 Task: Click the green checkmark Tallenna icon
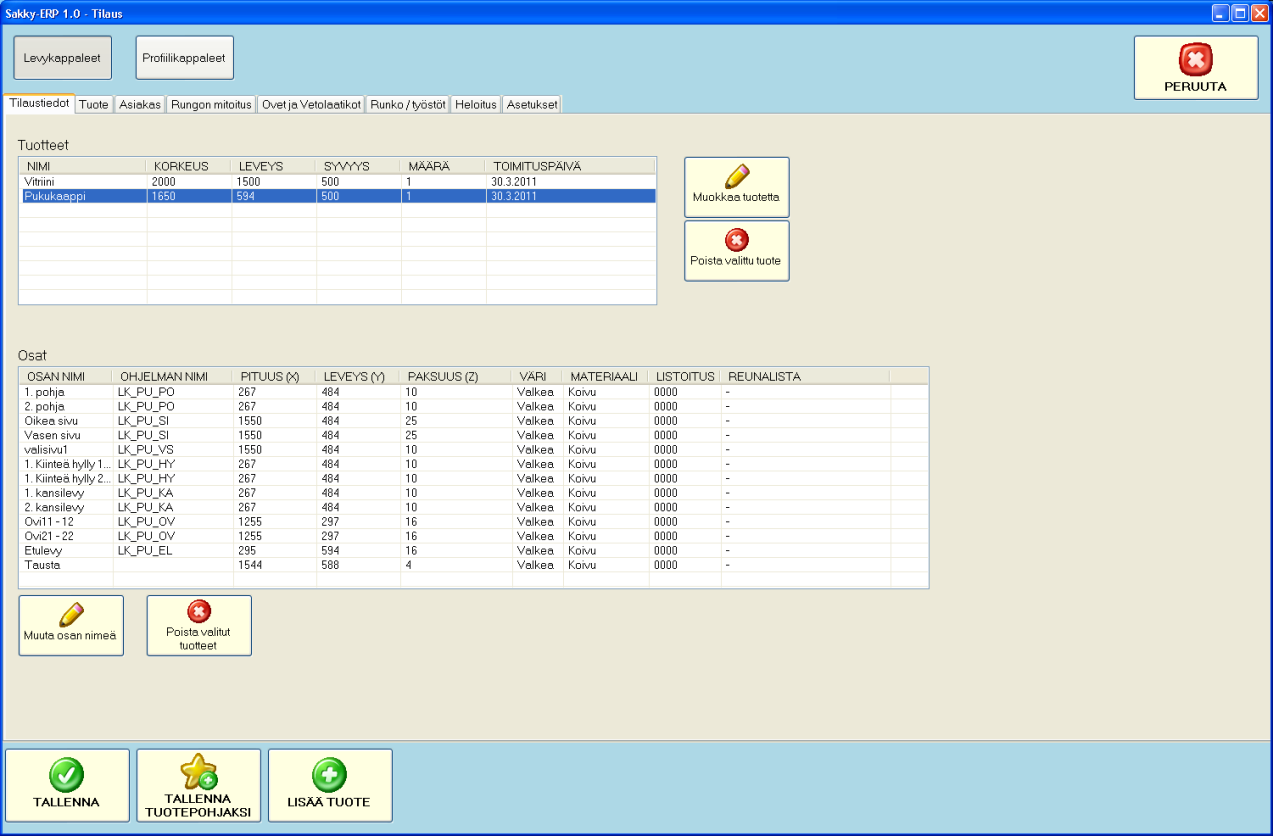coord(67,775)
